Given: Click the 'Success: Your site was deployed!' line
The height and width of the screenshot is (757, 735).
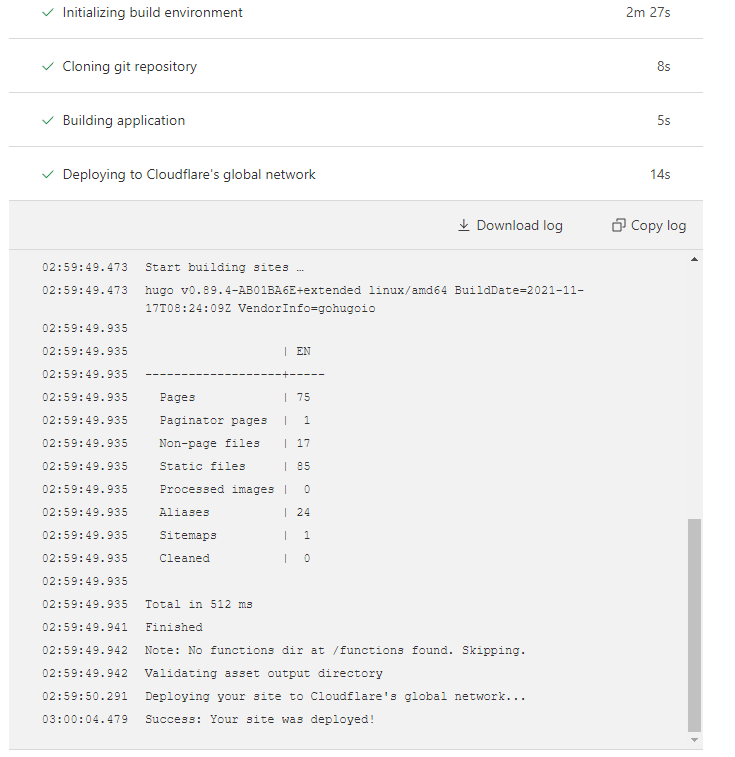Looking at the screenshot, I should coord(260,720).
